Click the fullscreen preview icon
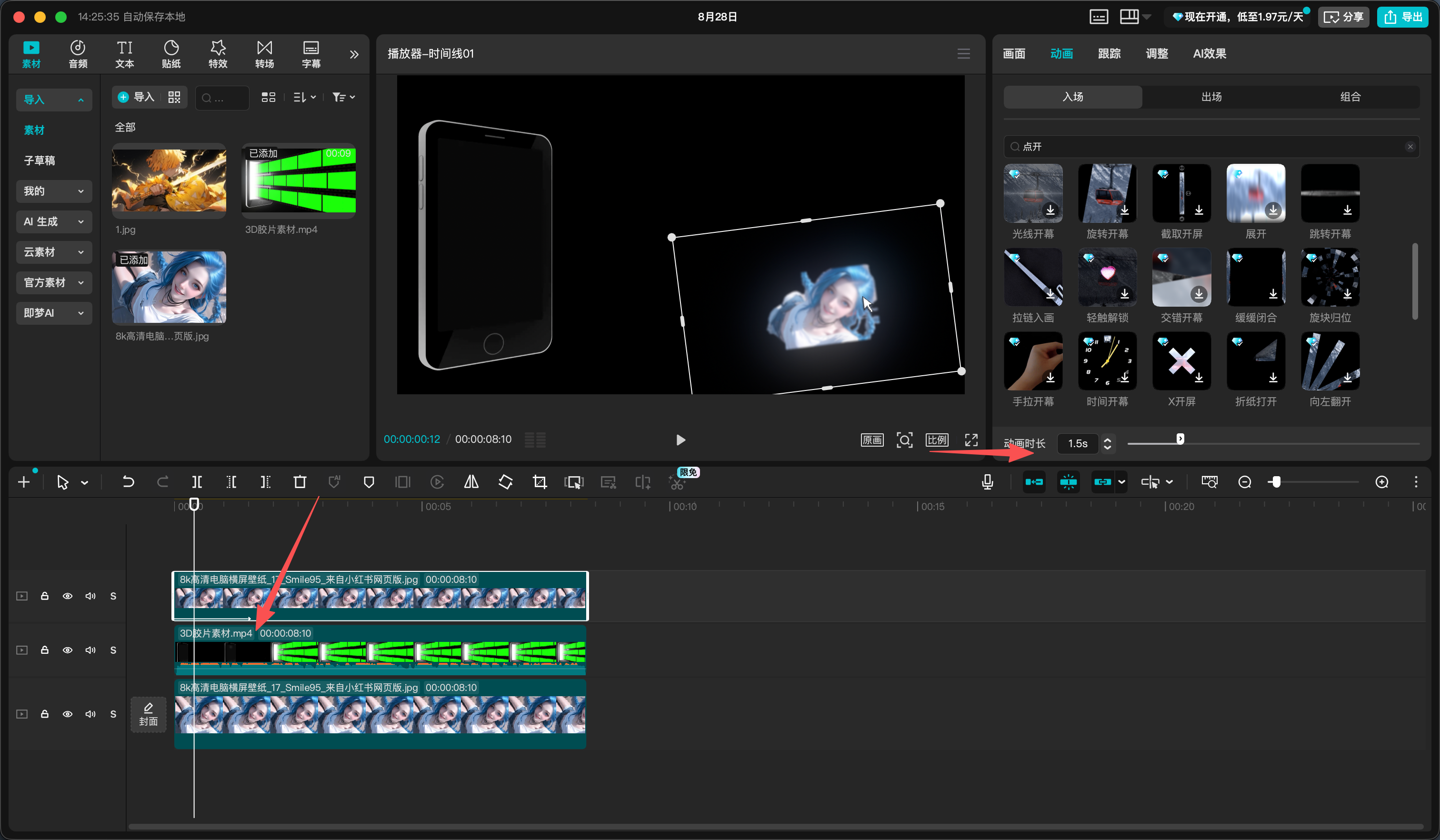 [971, 440]
